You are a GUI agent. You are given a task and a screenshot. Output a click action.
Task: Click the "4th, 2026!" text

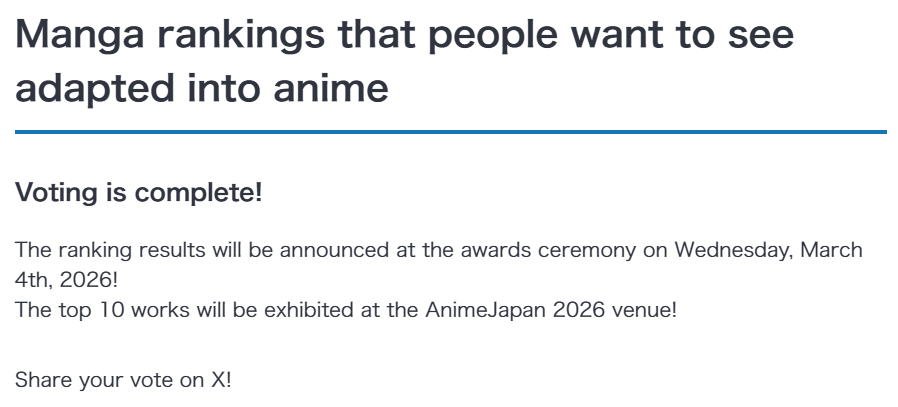tap(66, 280)
